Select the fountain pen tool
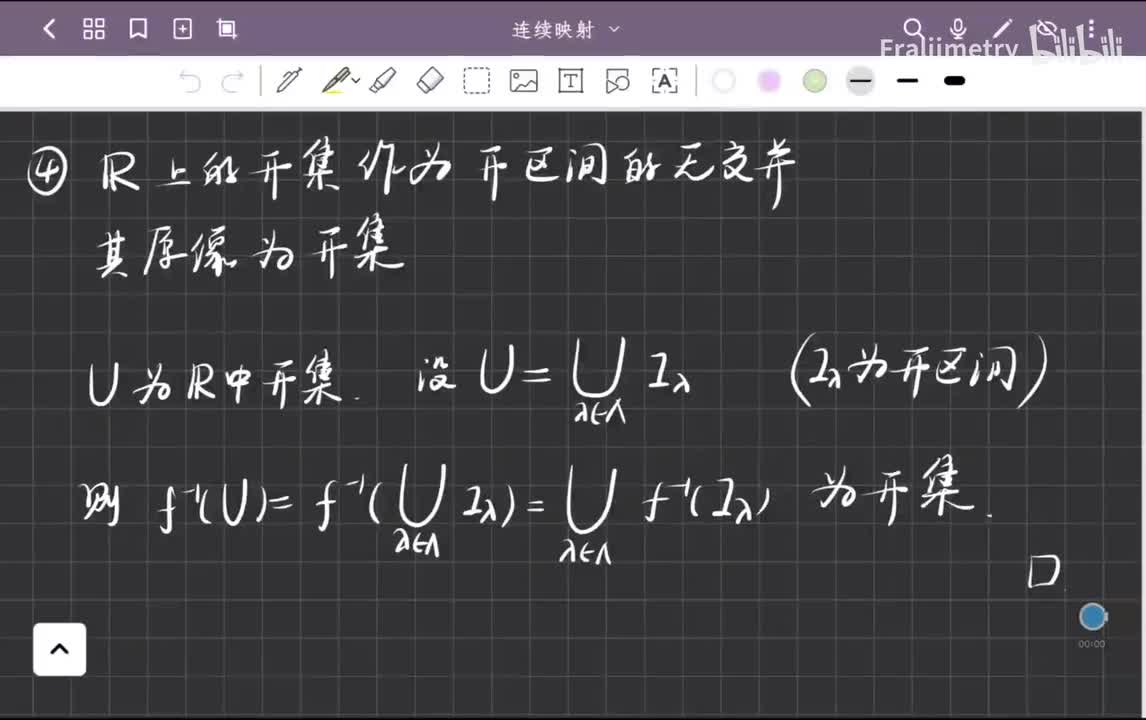 (289, 80)
